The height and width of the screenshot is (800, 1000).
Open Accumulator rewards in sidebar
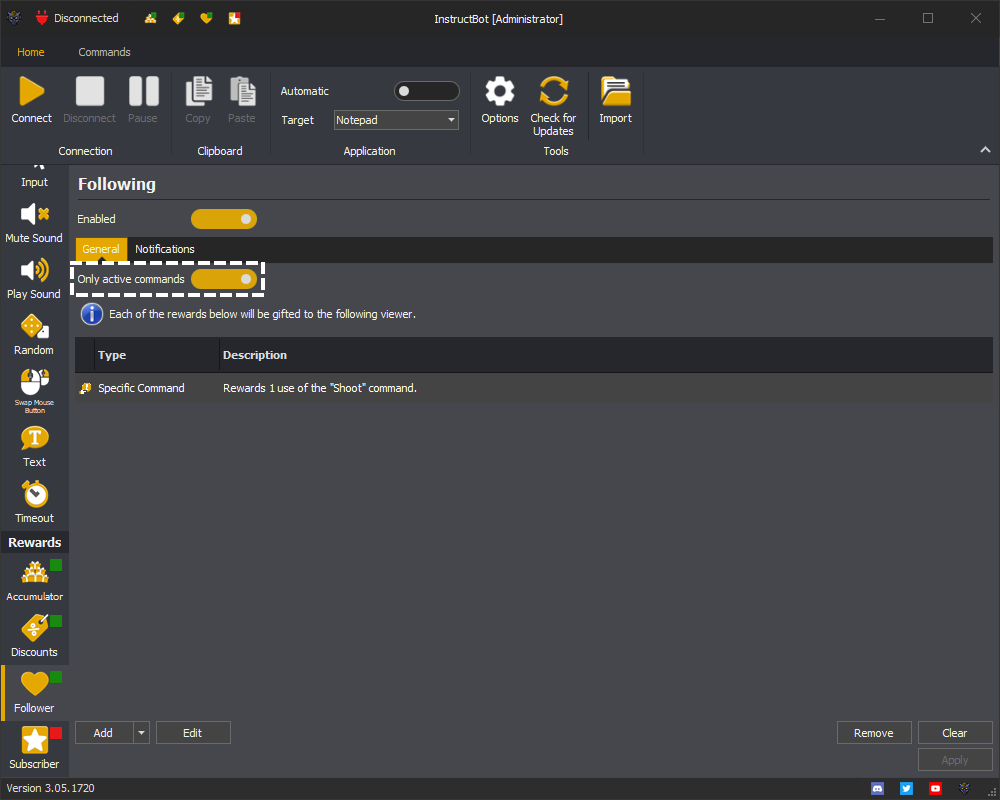point(34,581)
